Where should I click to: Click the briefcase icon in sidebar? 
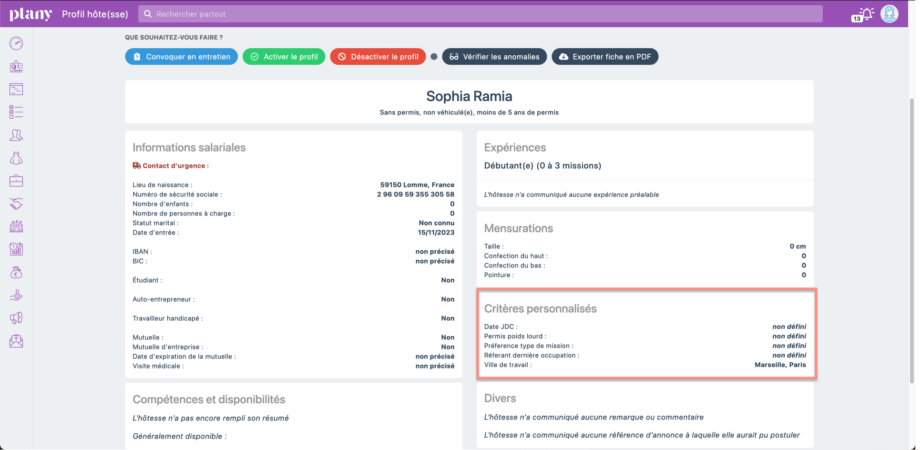[x=16, y=181]
